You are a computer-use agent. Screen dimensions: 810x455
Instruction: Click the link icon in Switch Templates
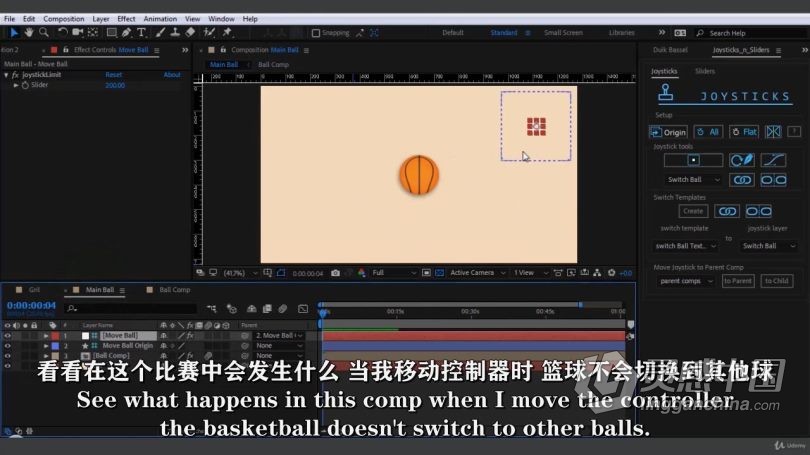click(727, 211)
